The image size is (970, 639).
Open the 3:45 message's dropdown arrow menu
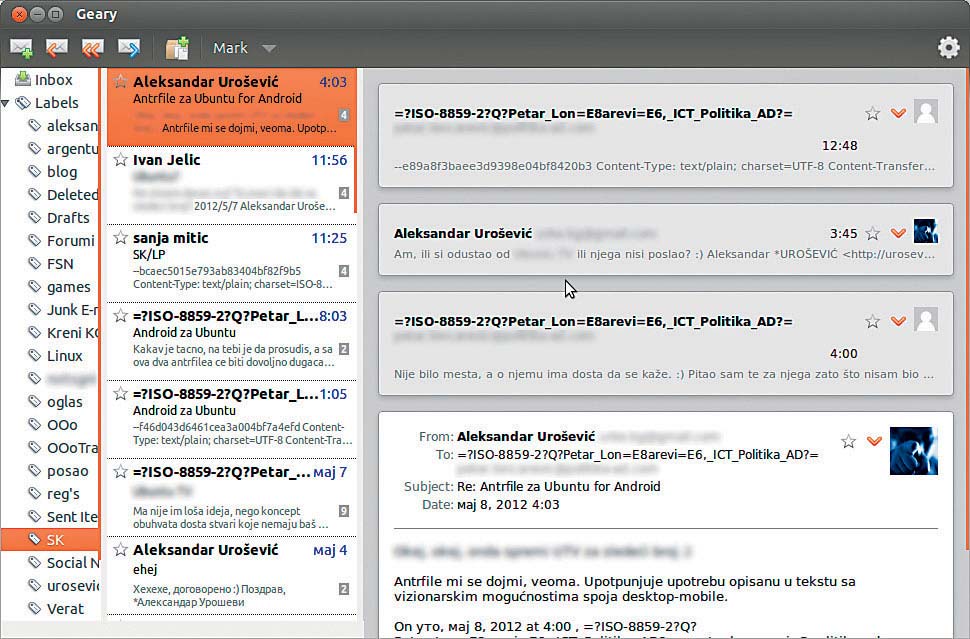pyautogui.click(x=898, y=233)
